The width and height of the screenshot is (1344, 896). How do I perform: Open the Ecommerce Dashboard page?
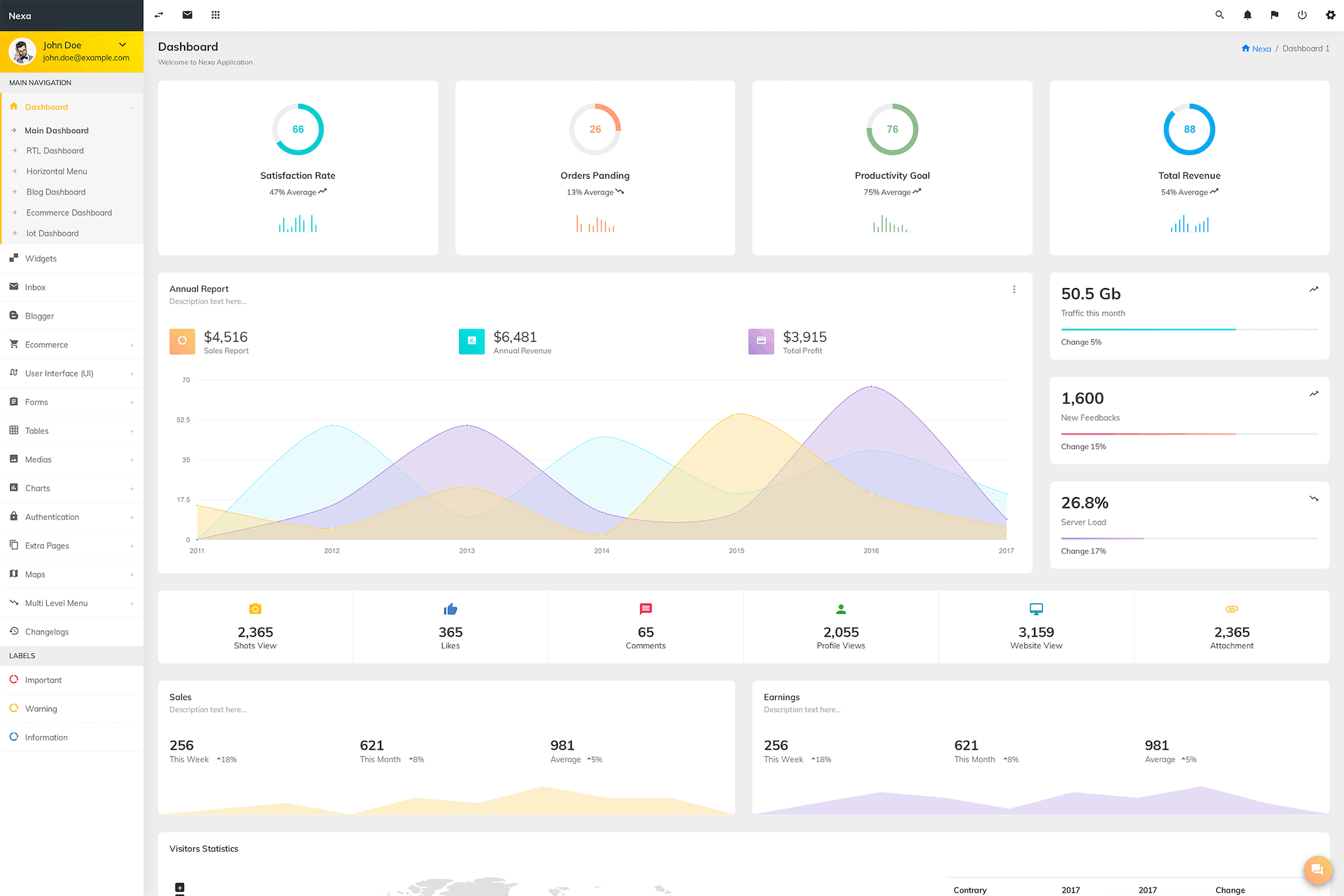[x=69, y=212]
